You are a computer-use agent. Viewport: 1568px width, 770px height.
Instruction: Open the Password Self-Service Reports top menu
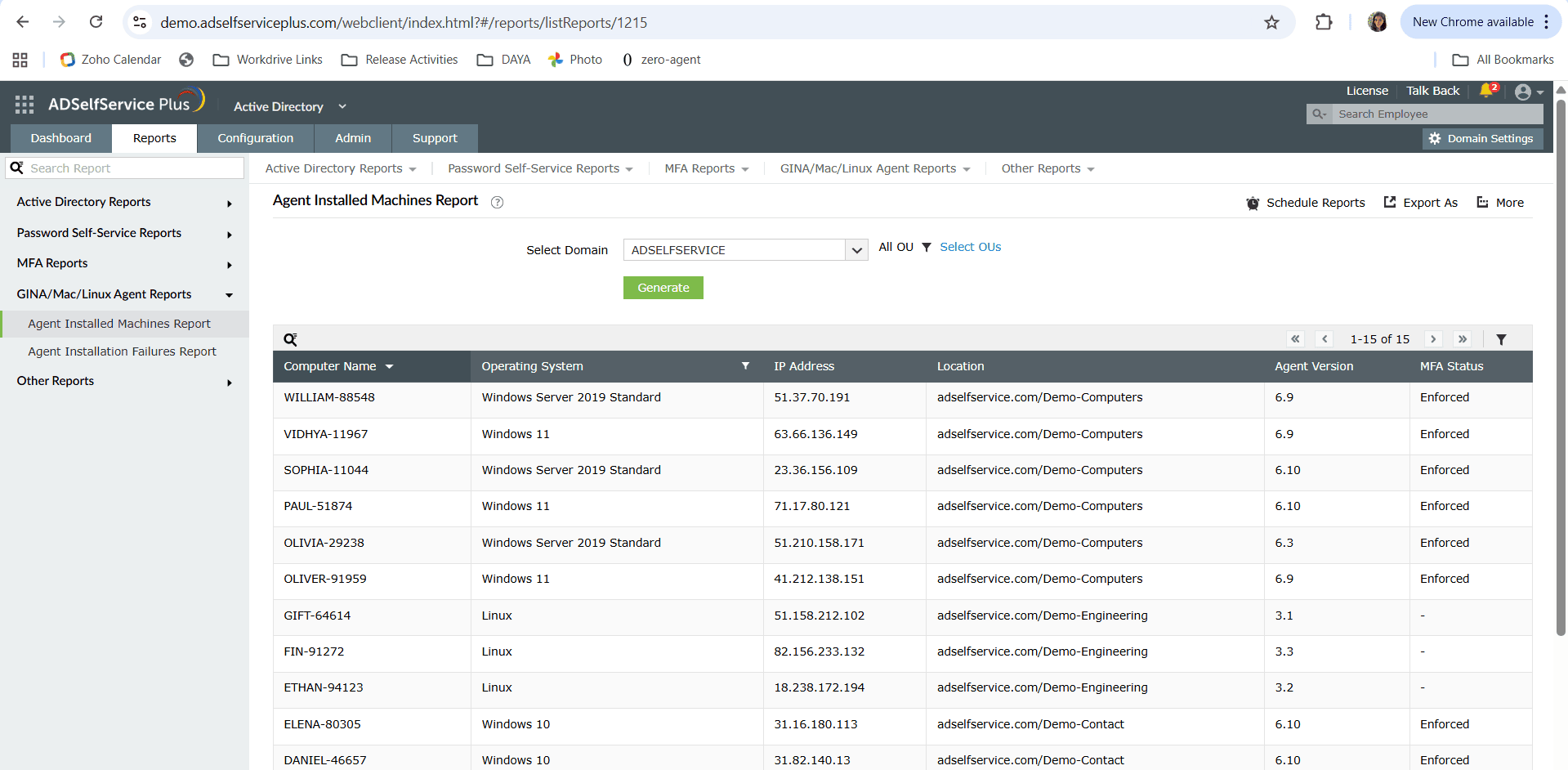tap(540, 168)
